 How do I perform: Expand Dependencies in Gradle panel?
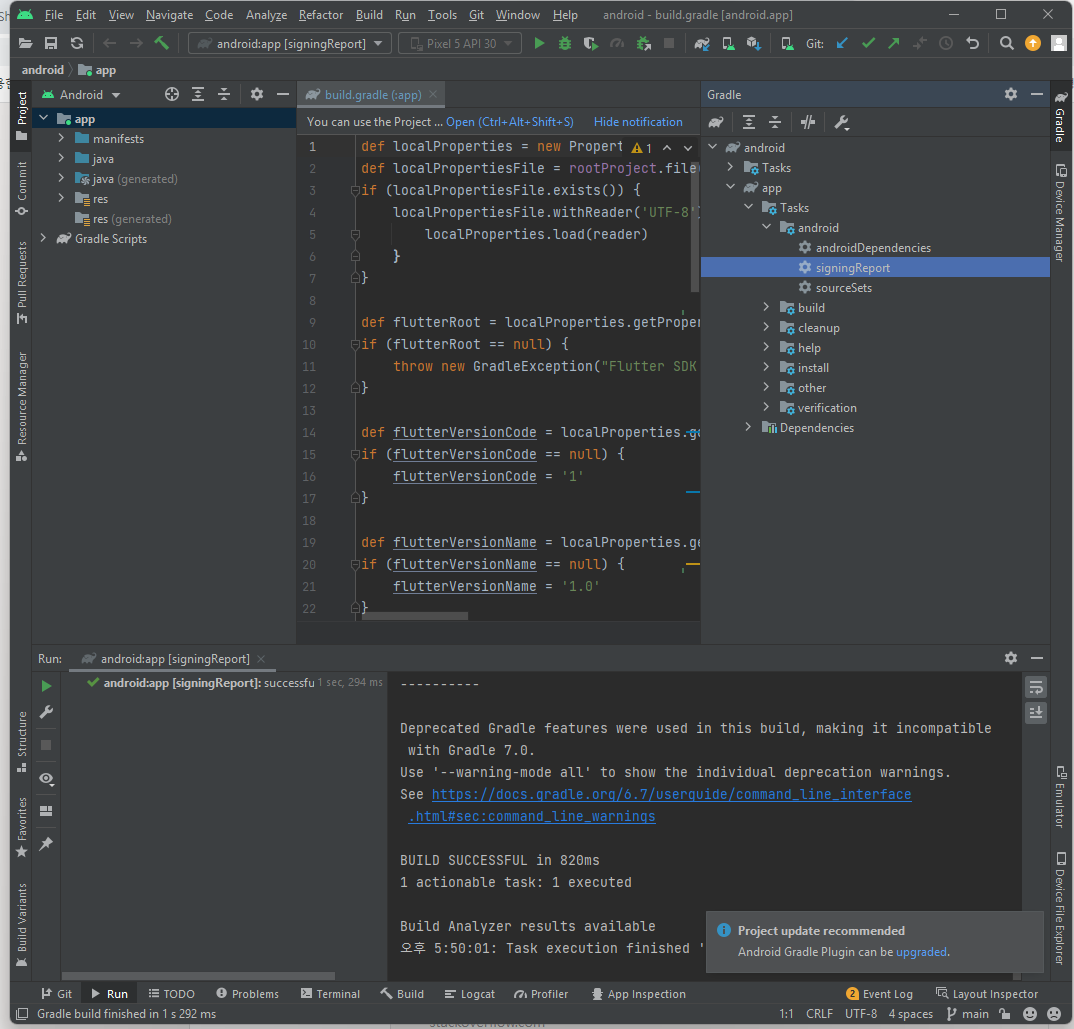tap(749, 427)
